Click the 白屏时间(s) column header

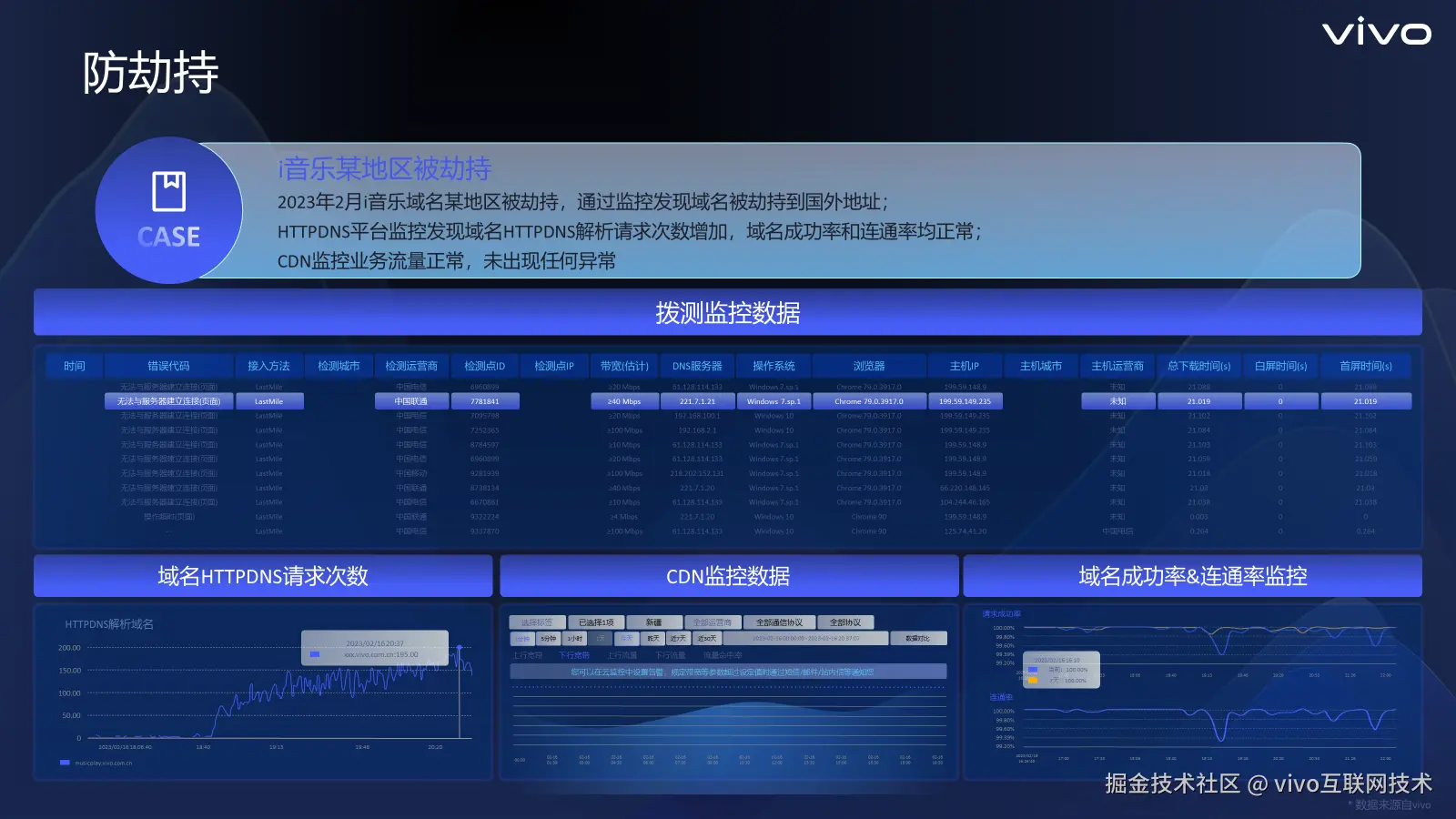tap(1280, 366)
